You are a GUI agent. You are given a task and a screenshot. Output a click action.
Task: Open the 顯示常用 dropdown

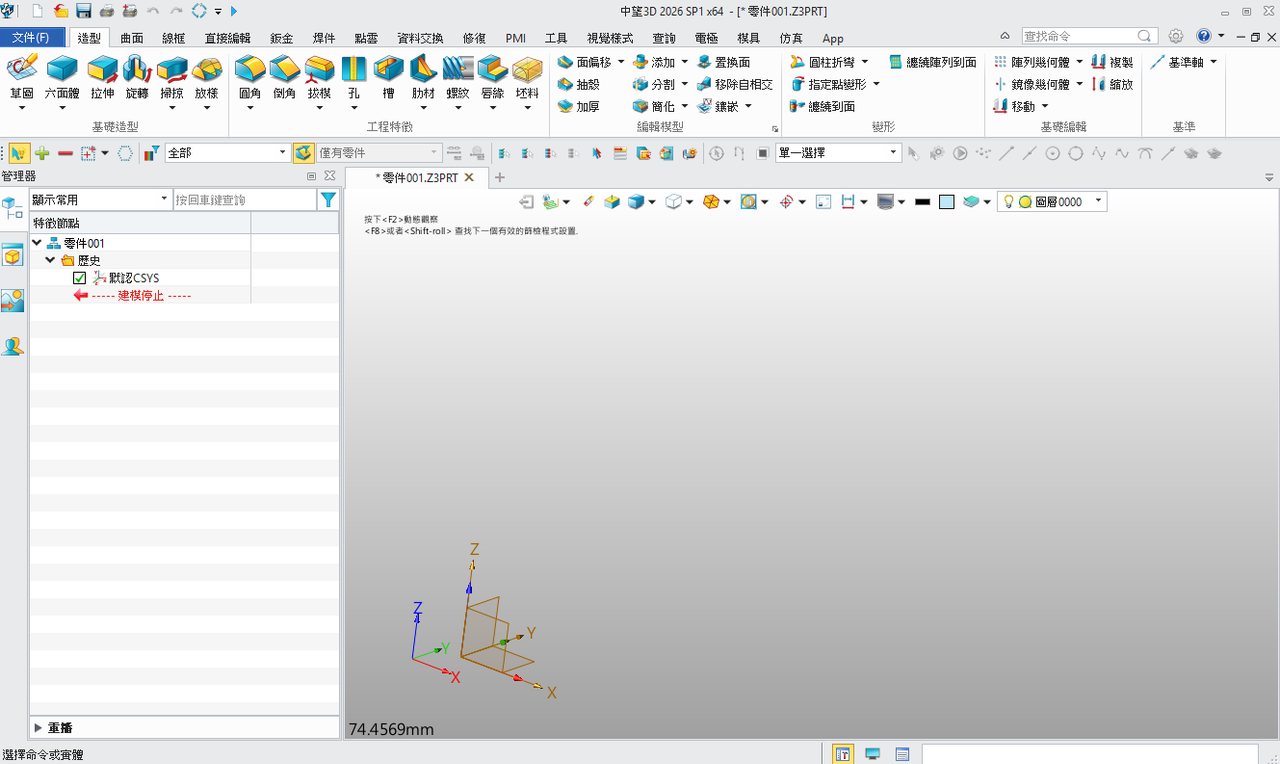point(100,200)
